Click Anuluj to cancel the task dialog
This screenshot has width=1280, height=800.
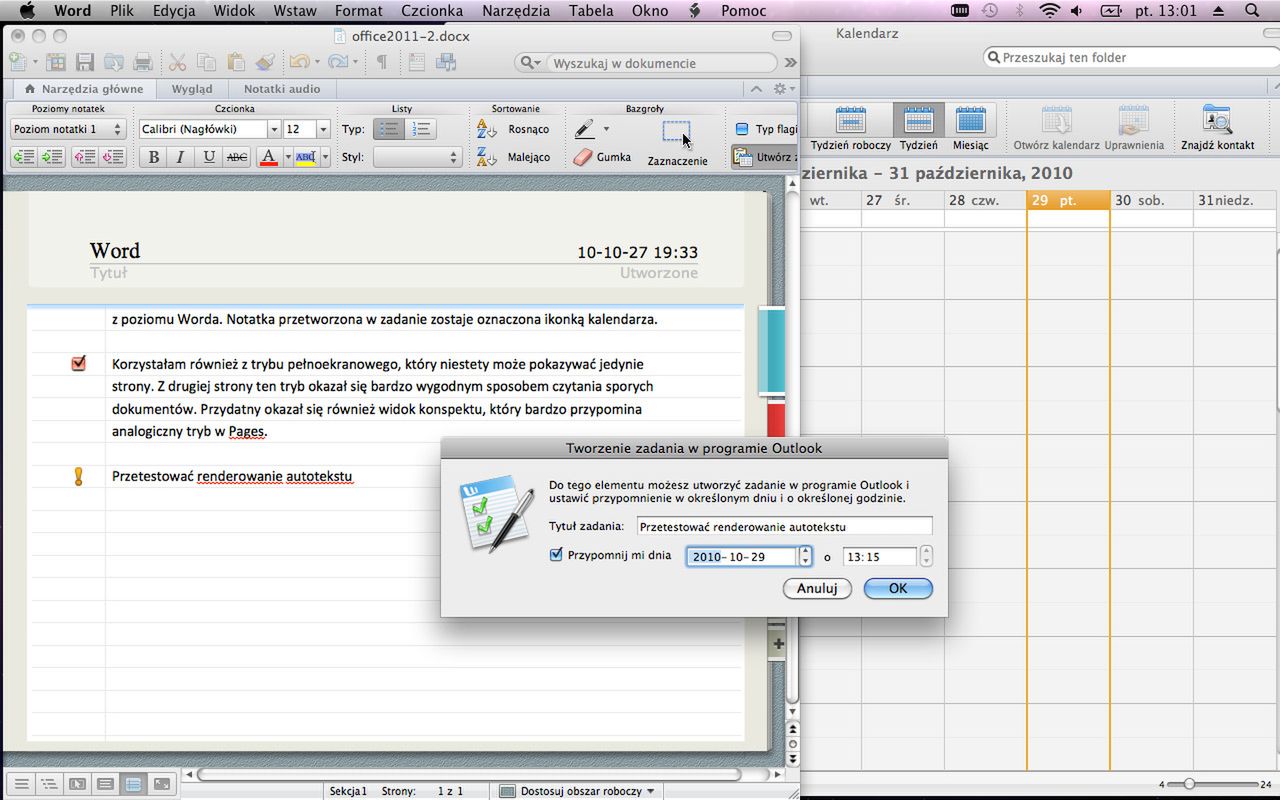817,588
